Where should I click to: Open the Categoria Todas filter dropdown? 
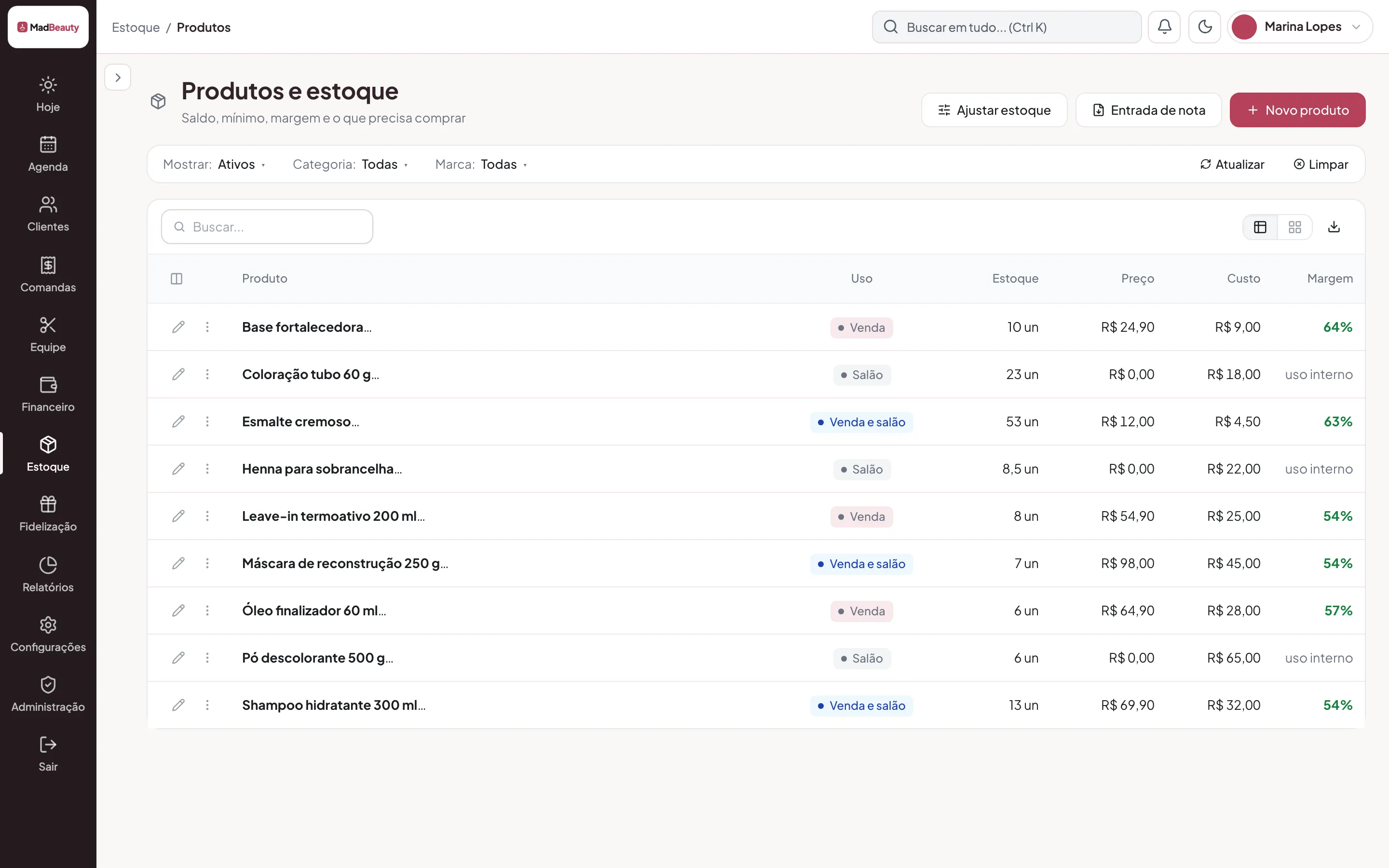350,164
